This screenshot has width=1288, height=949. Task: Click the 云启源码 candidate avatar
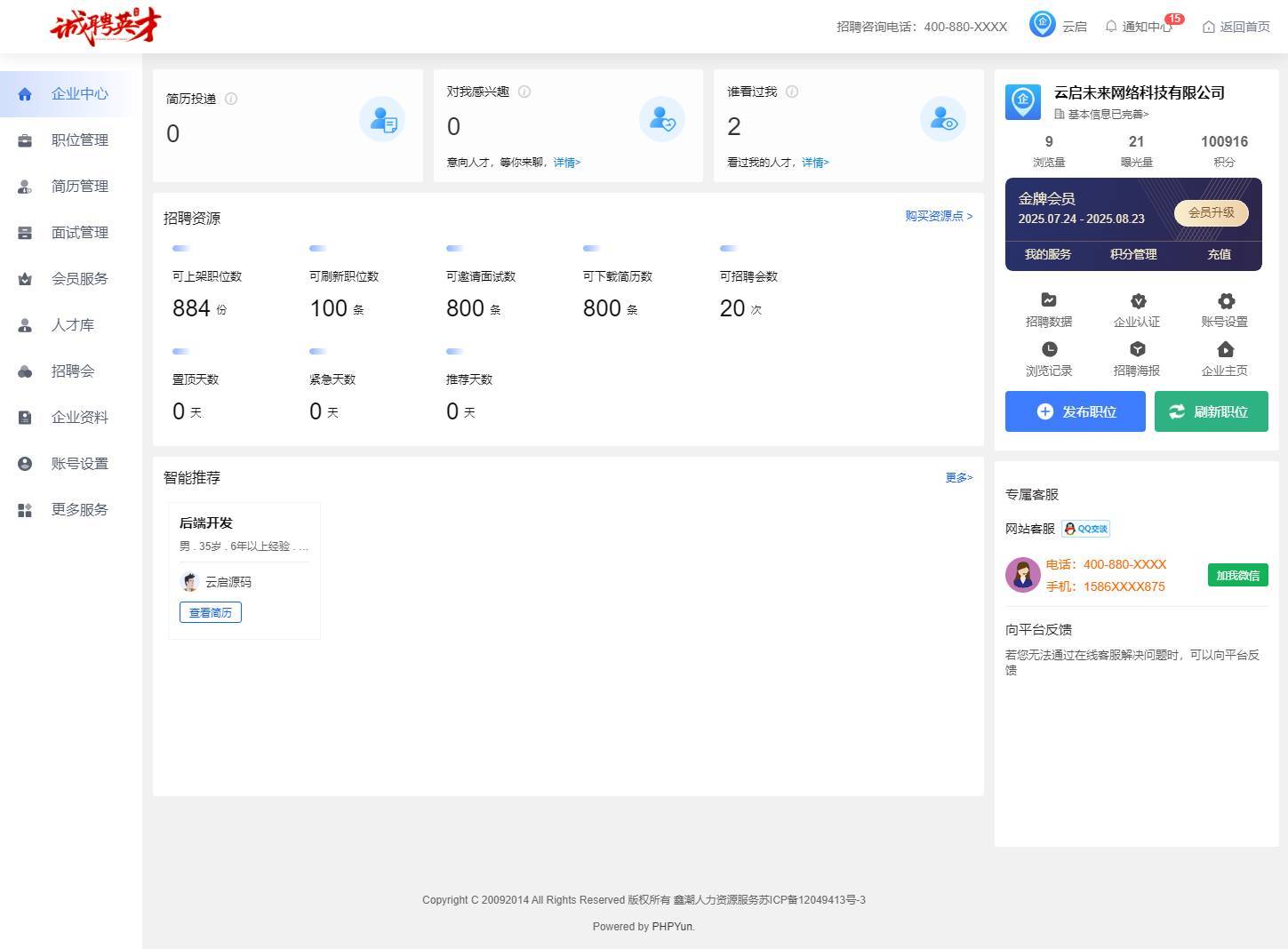189,582
